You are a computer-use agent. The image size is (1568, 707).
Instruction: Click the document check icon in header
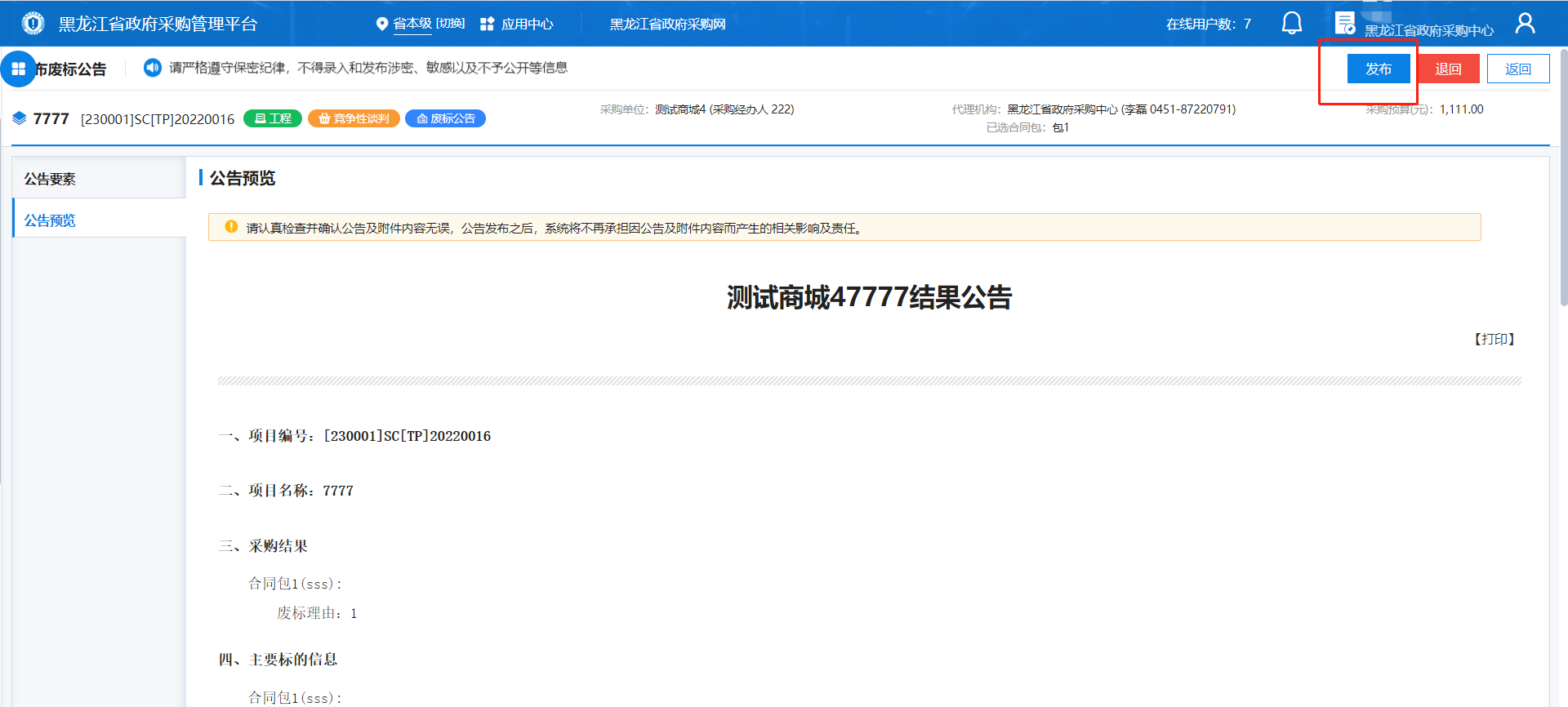1345,23
